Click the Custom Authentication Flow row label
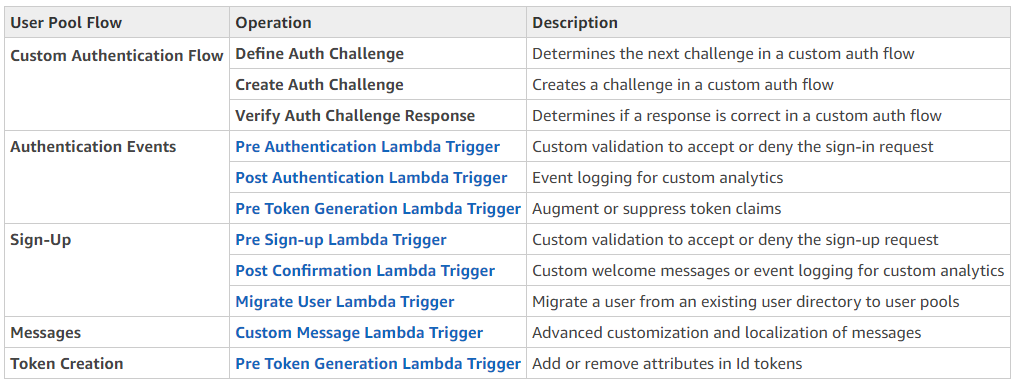 click(x=117, y=56)
